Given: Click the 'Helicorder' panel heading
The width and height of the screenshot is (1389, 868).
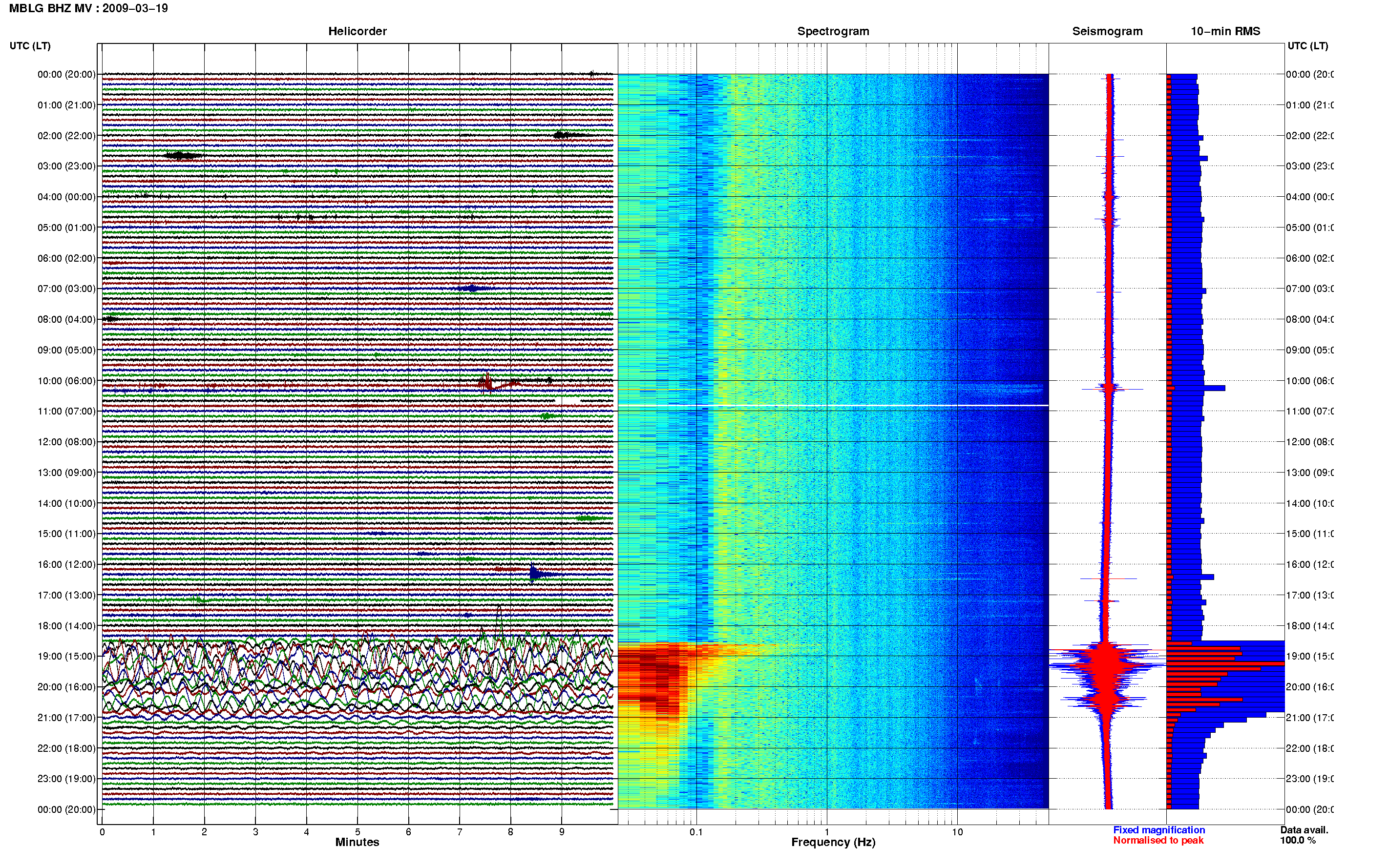Looking at the screenshot, I should pos(357,31).
